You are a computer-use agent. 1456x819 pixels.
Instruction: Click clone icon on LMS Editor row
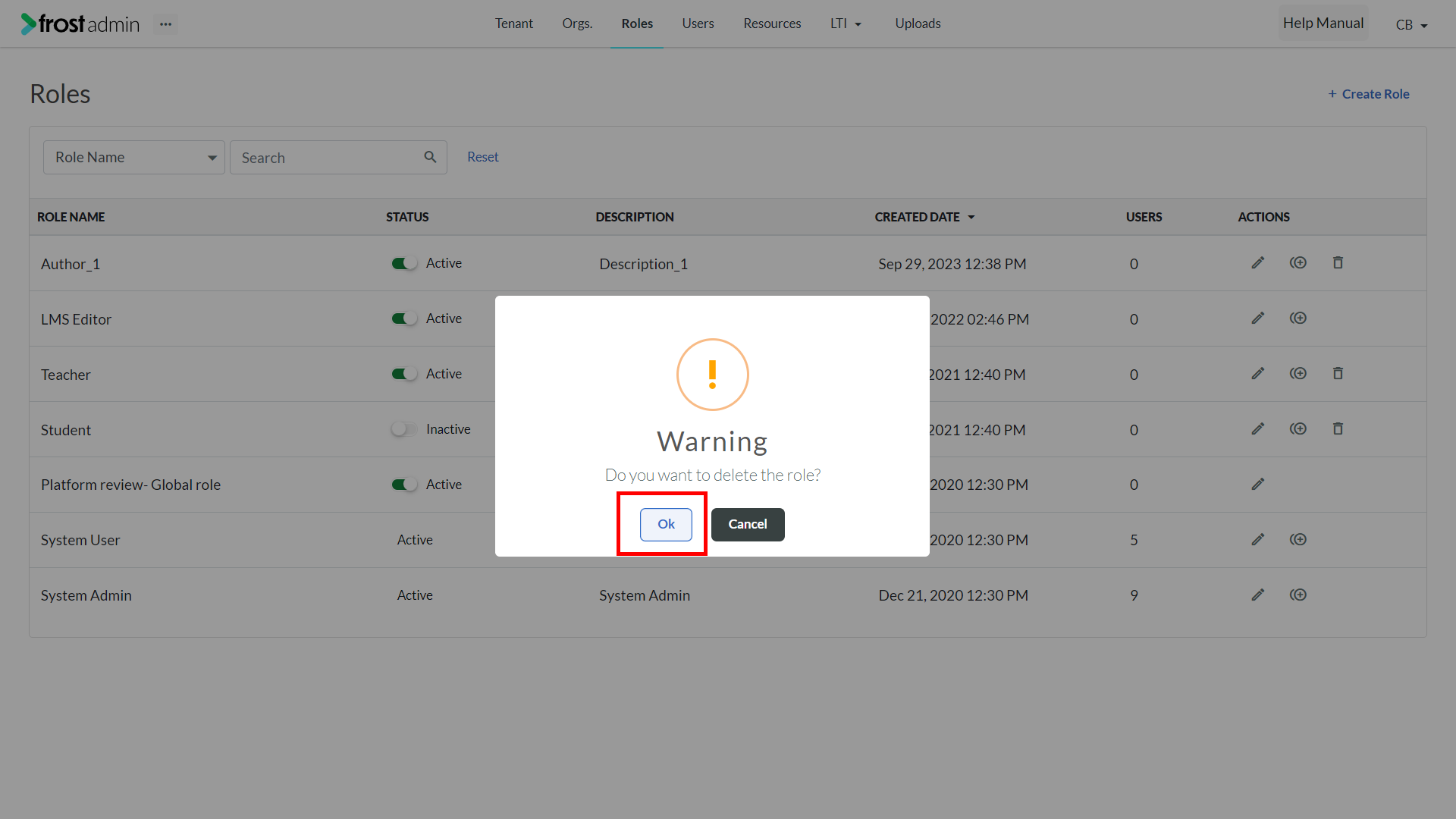1298,318
